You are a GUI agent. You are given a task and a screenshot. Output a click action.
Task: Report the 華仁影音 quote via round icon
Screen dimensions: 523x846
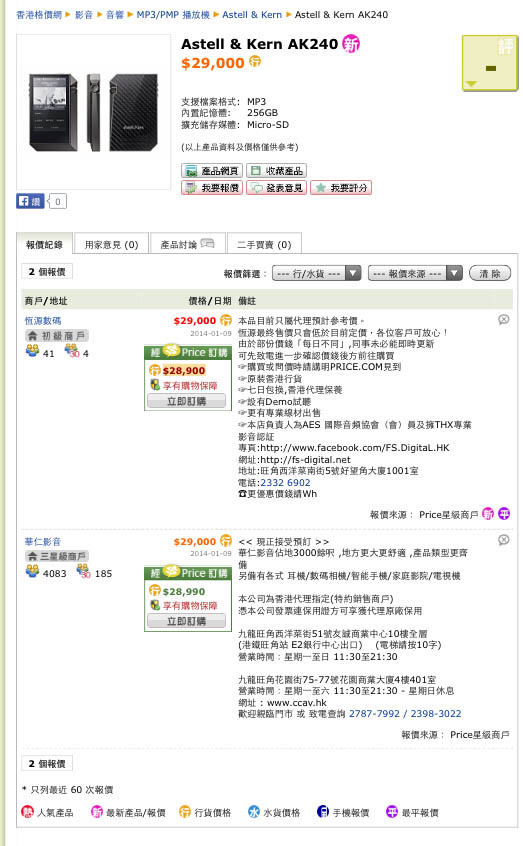coord(504,540)
